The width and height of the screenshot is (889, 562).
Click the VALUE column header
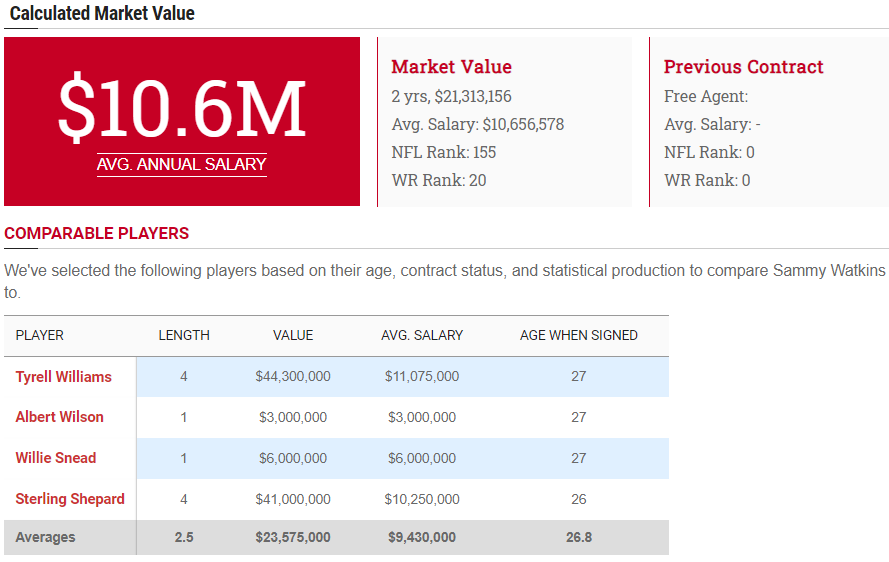point(293,335)
